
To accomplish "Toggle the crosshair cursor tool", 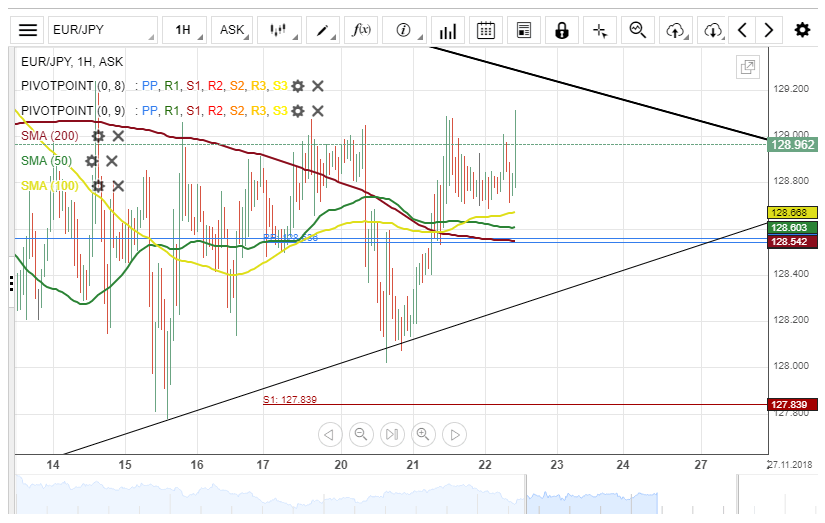I will pyautogui.click(x=600, y=30).
